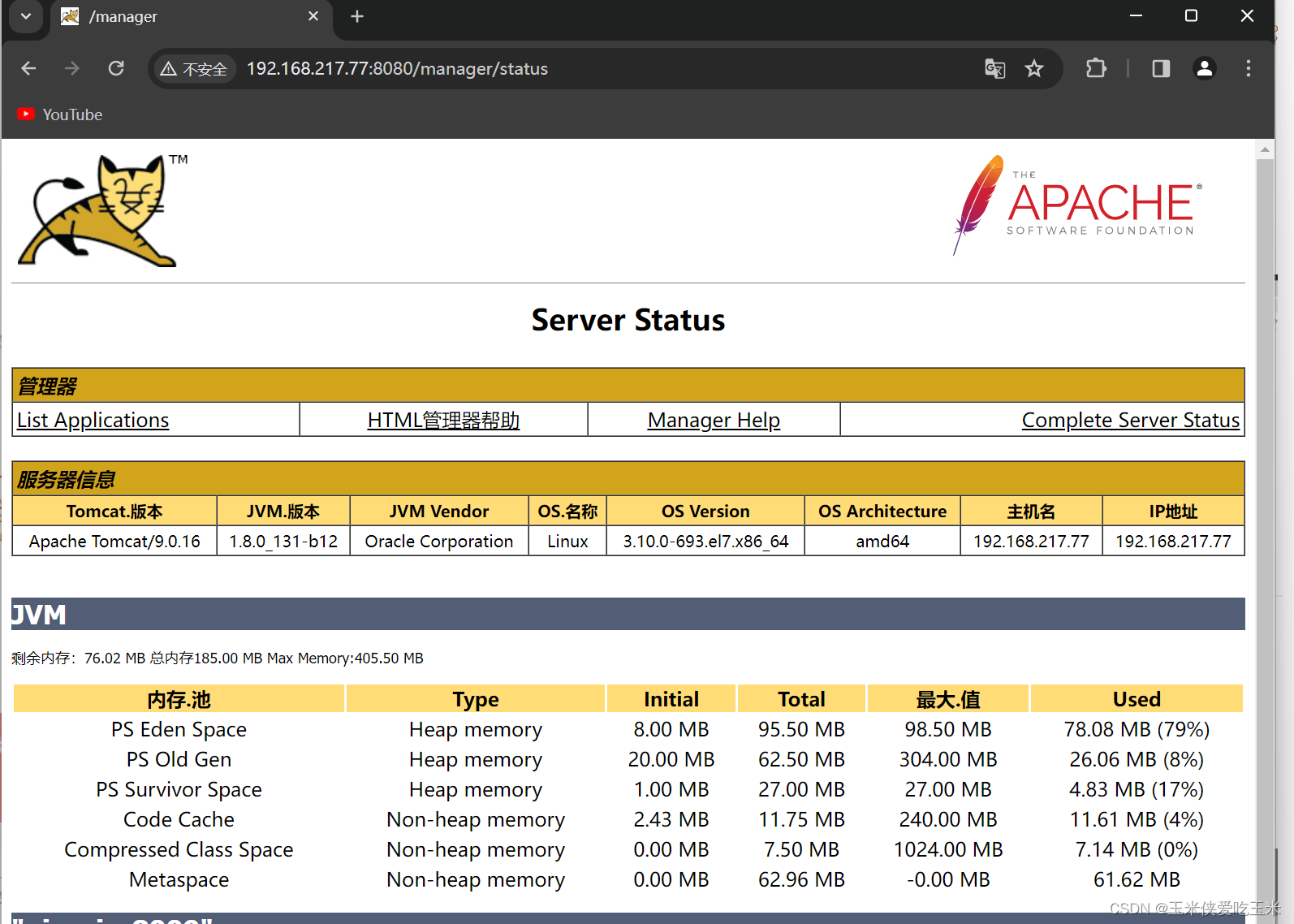
Task: Click the Apache Software Foundation logo
Action: tap(1078, 205)
